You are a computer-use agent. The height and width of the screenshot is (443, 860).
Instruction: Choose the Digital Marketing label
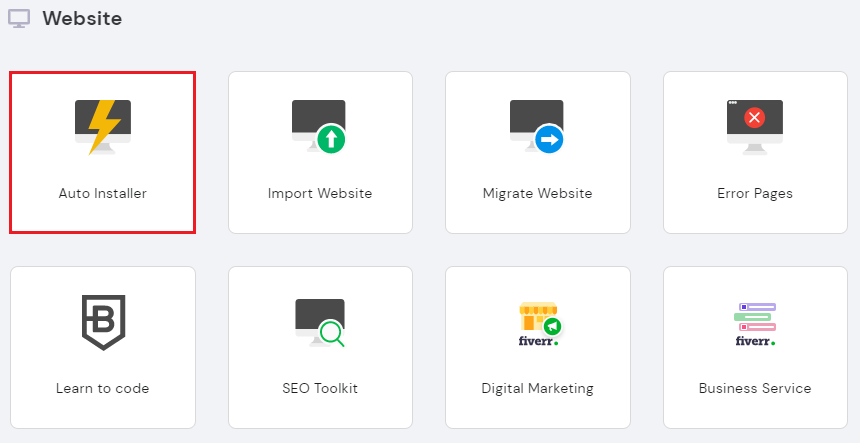(x=538, y=388)
